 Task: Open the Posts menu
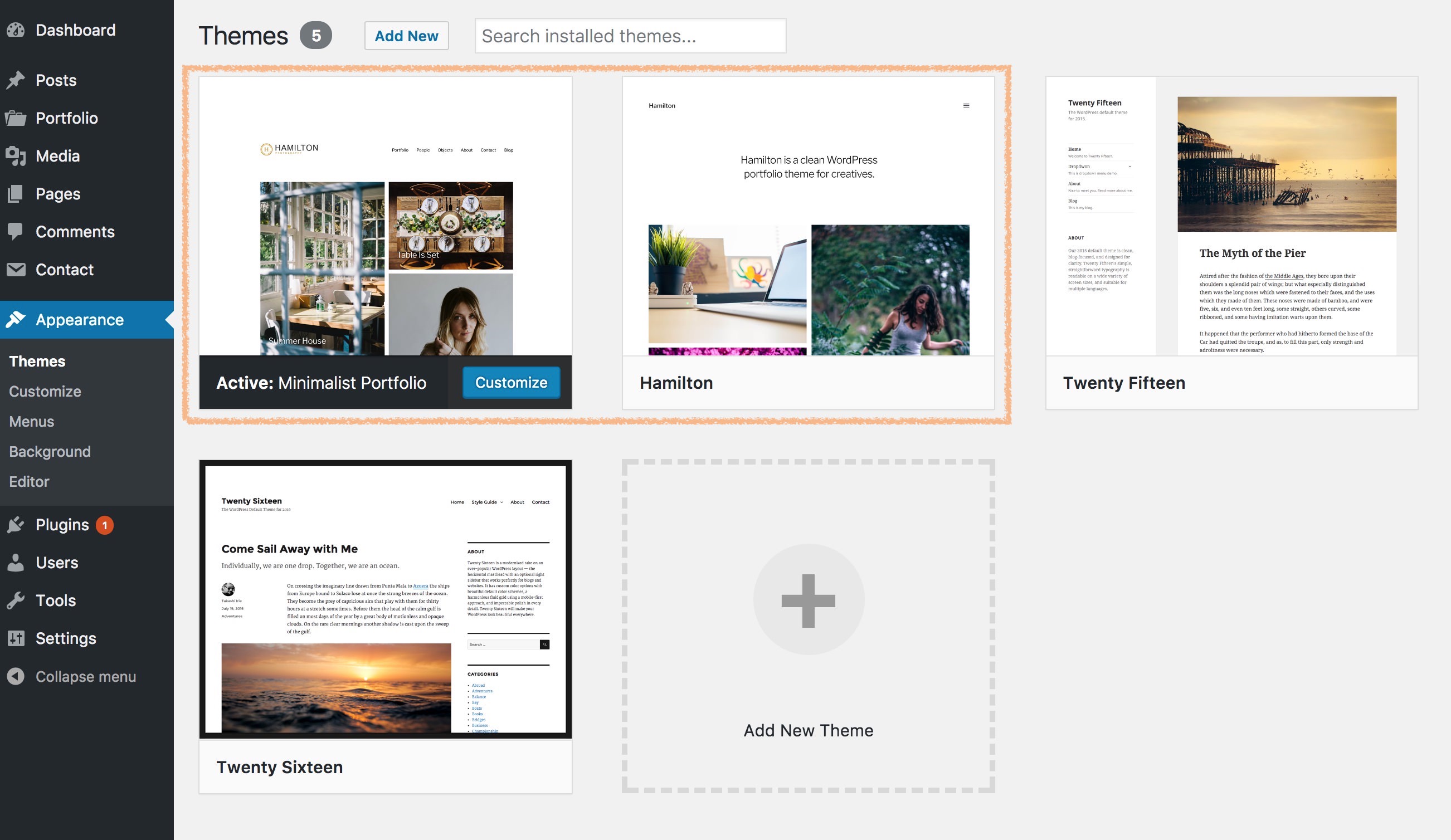pos(56,80)
